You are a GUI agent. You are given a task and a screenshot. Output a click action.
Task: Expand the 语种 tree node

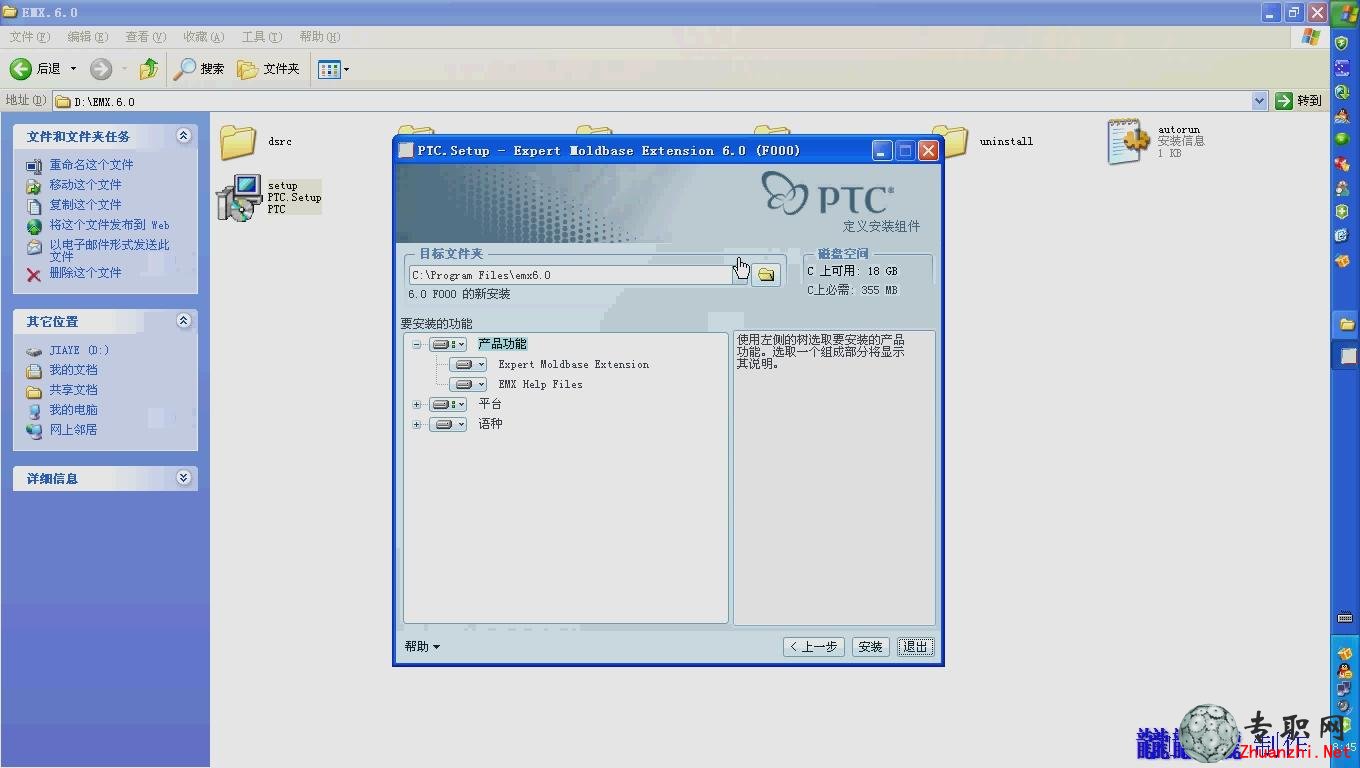point(417,424)
